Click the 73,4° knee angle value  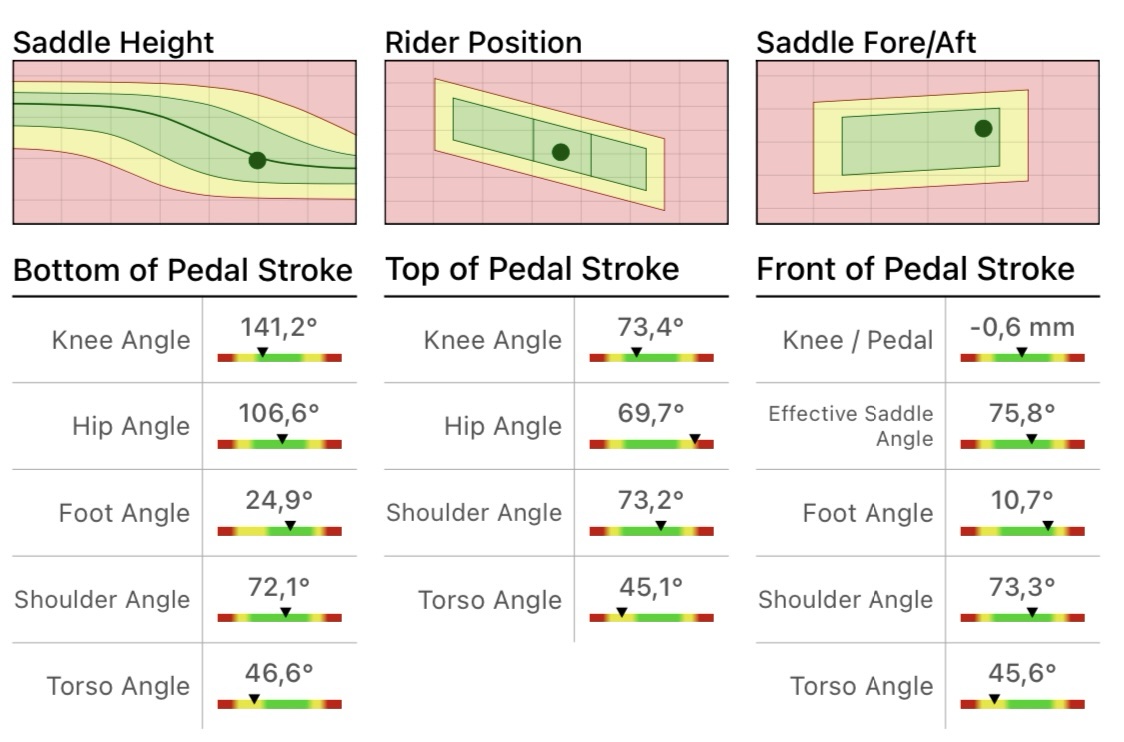pos(651,327)
